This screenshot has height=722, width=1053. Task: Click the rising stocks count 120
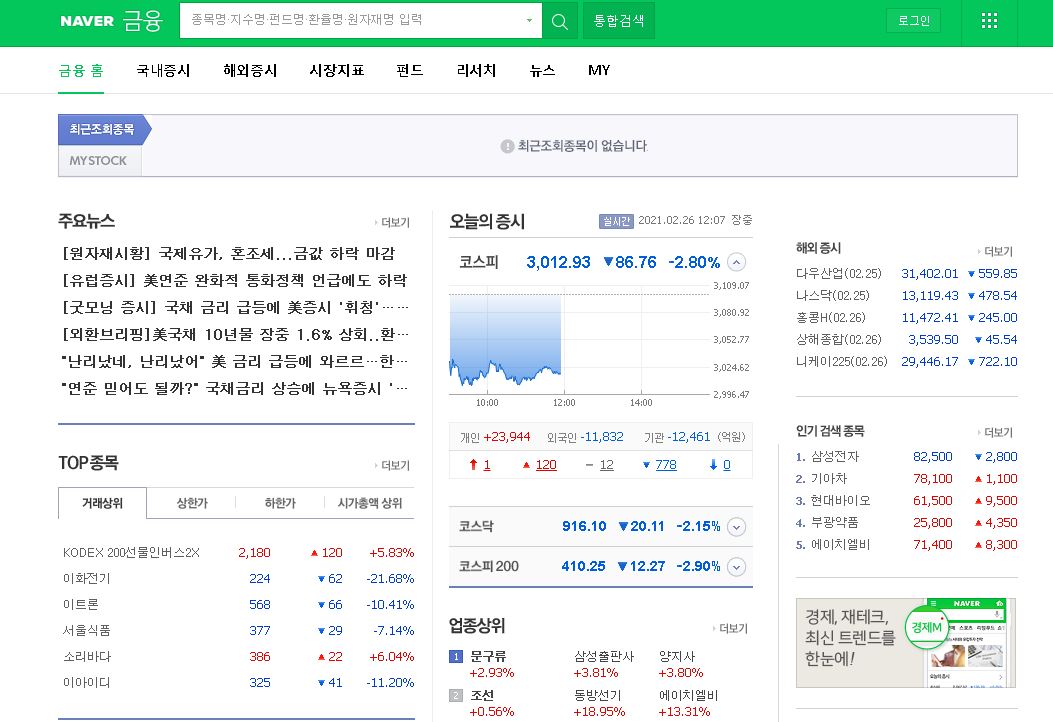click(546, 465)
